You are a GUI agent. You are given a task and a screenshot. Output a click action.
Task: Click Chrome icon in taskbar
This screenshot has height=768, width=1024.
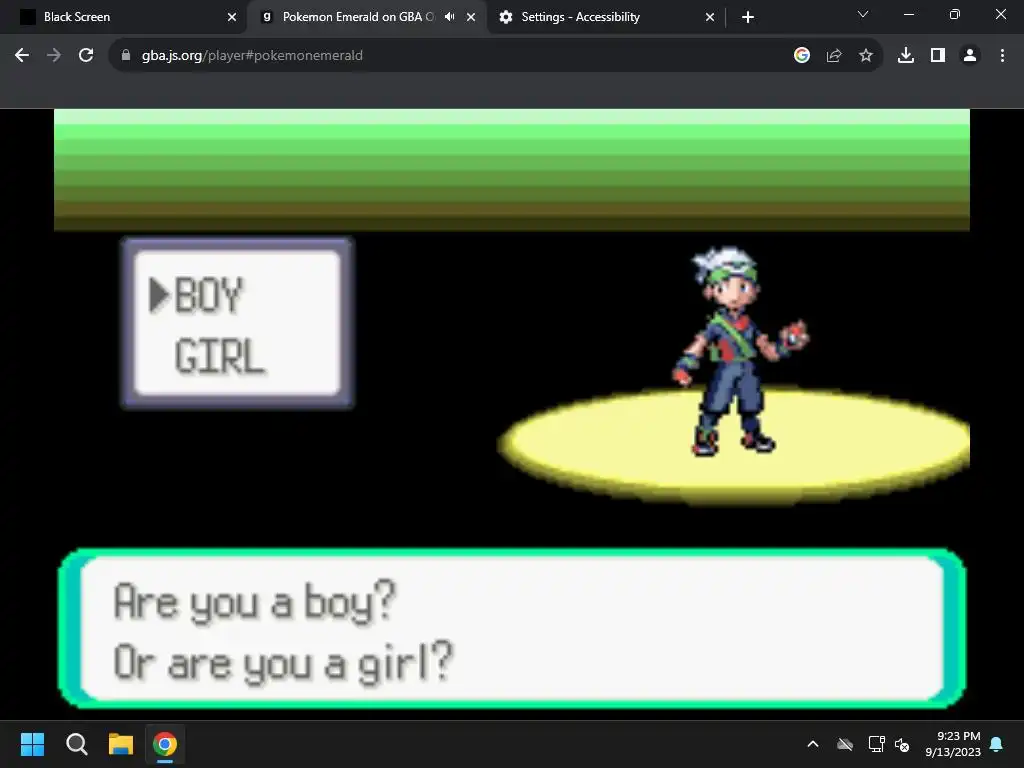point(165,744)
